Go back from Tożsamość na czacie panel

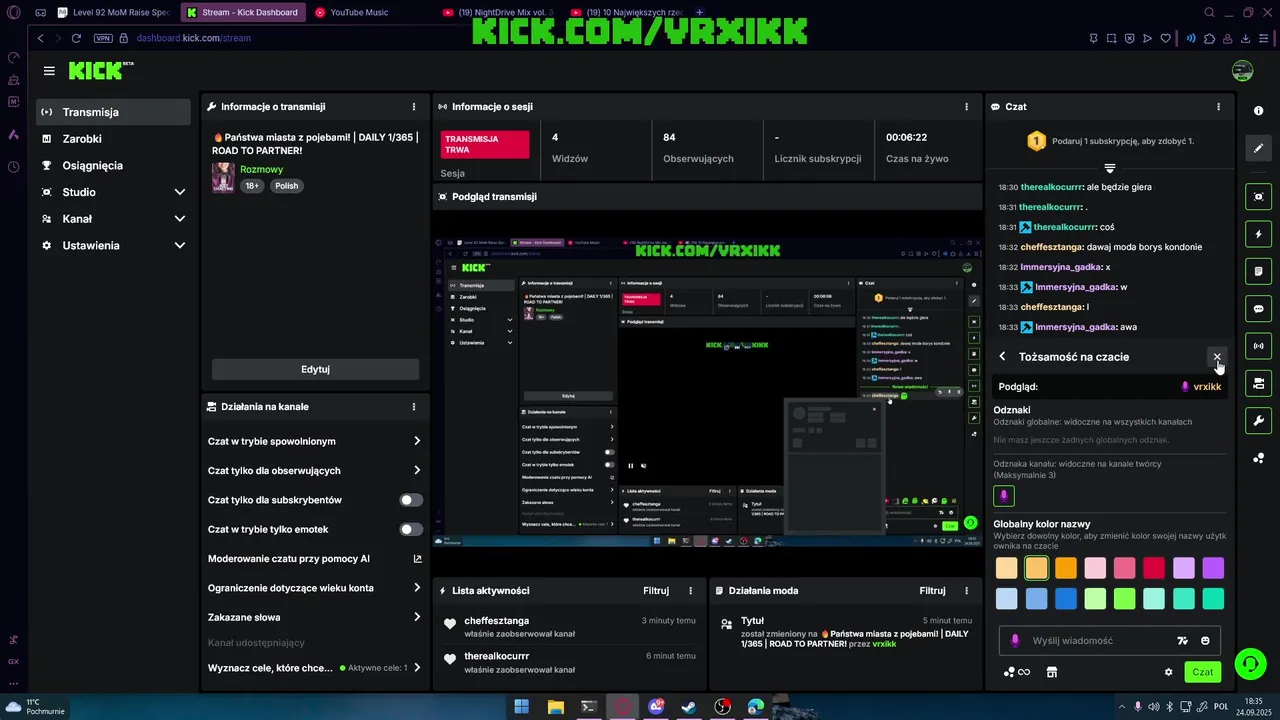(1002, 357)
